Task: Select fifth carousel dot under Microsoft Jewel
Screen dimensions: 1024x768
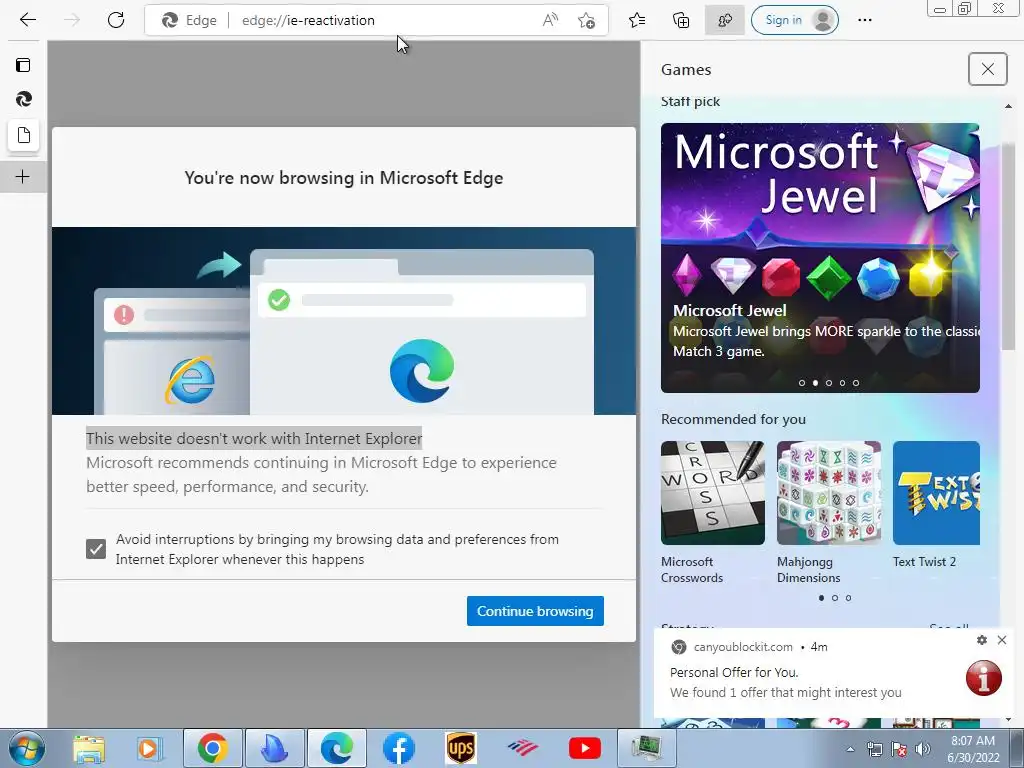Action: 856,383
